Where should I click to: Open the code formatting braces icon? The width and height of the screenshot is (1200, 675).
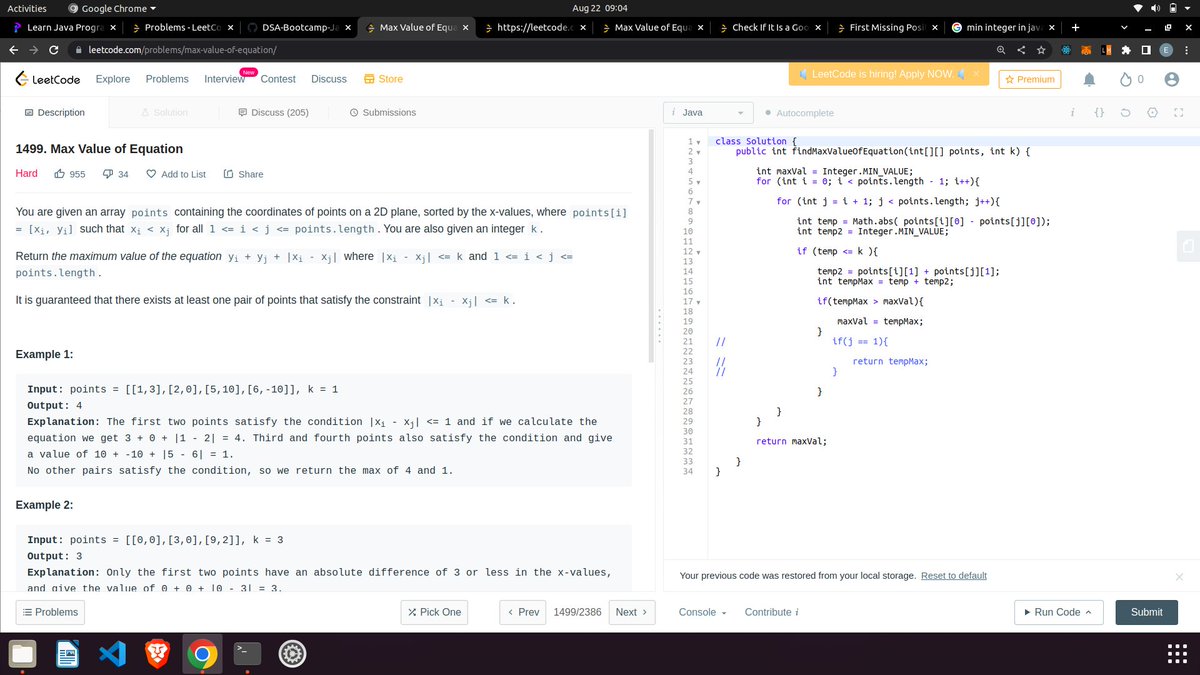tap(1099, 112)
